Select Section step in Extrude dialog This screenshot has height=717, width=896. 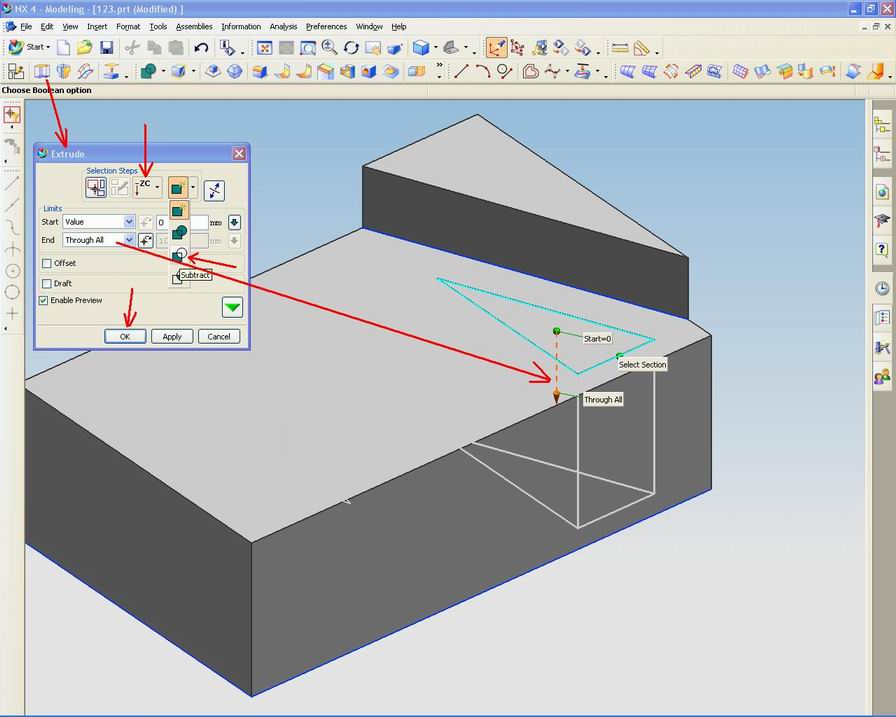point(95,187)
